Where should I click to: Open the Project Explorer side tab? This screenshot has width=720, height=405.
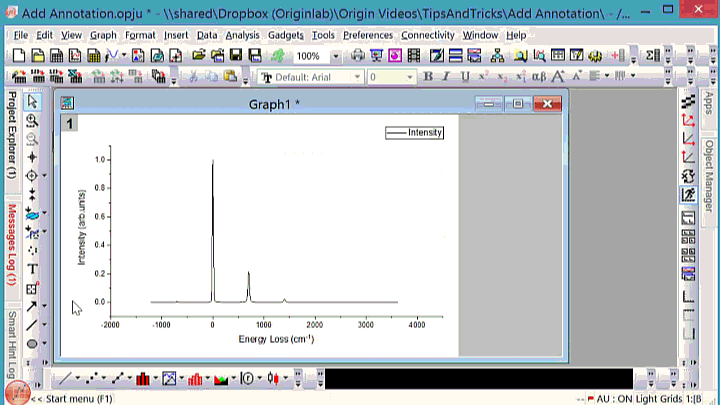(x=11, y=135)
